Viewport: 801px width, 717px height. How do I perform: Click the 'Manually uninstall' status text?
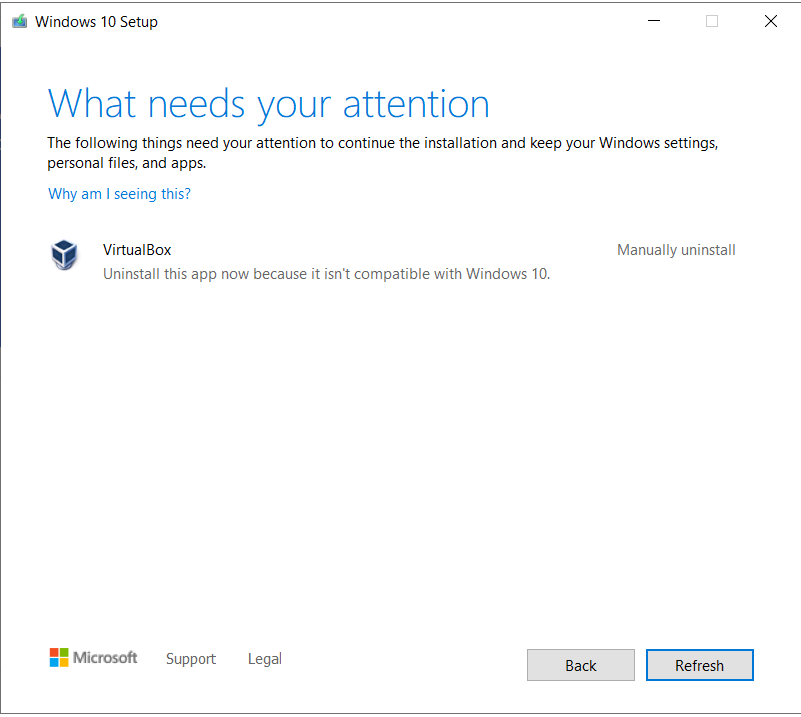point(676,250)
